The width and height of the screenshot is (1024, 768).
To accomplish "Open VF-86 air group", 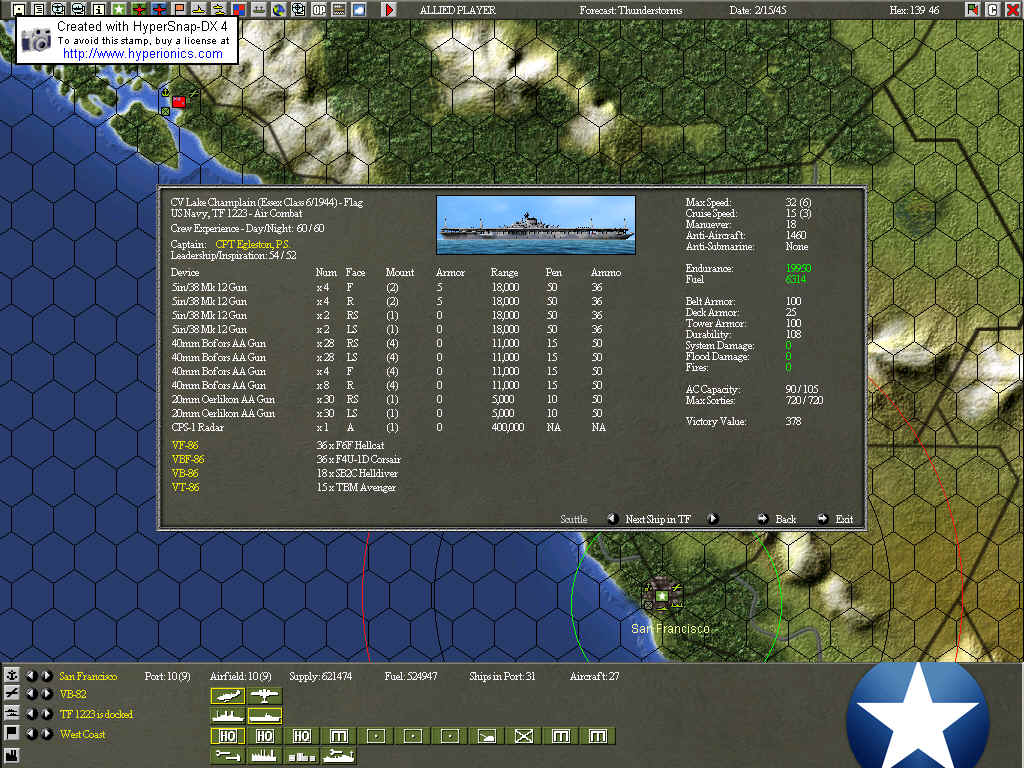I will pos(185,445).
